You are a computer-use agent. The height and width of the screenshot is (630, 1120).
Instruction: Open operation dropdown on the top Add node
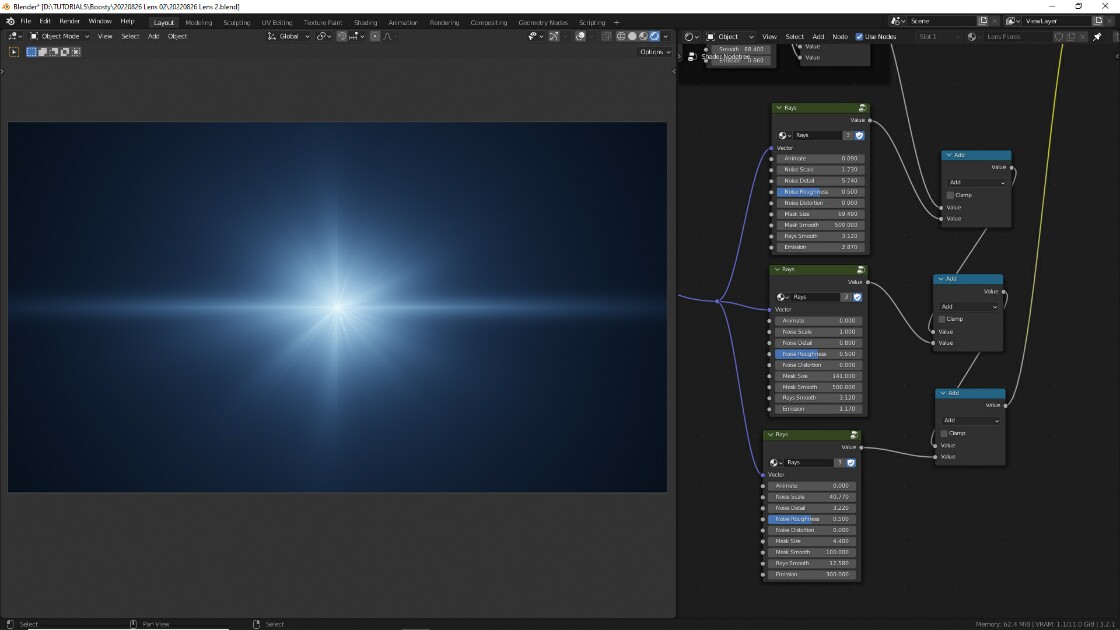pyautogui.click(x=976, y=182)
